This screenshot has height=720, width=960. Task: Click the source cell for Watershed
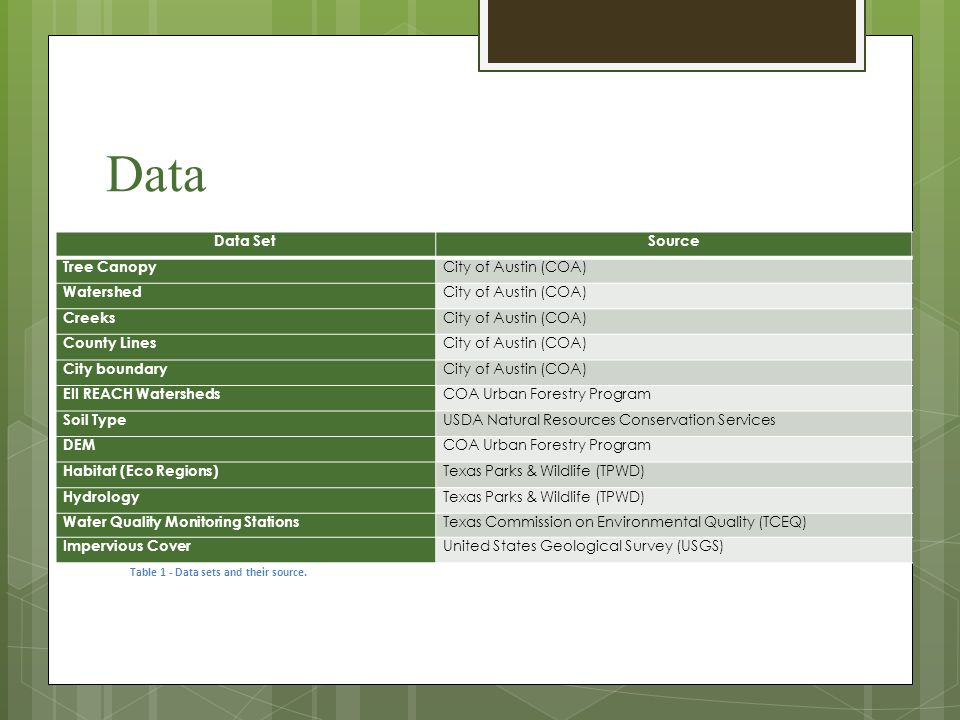pyautogui.click(x=673, y=296)
